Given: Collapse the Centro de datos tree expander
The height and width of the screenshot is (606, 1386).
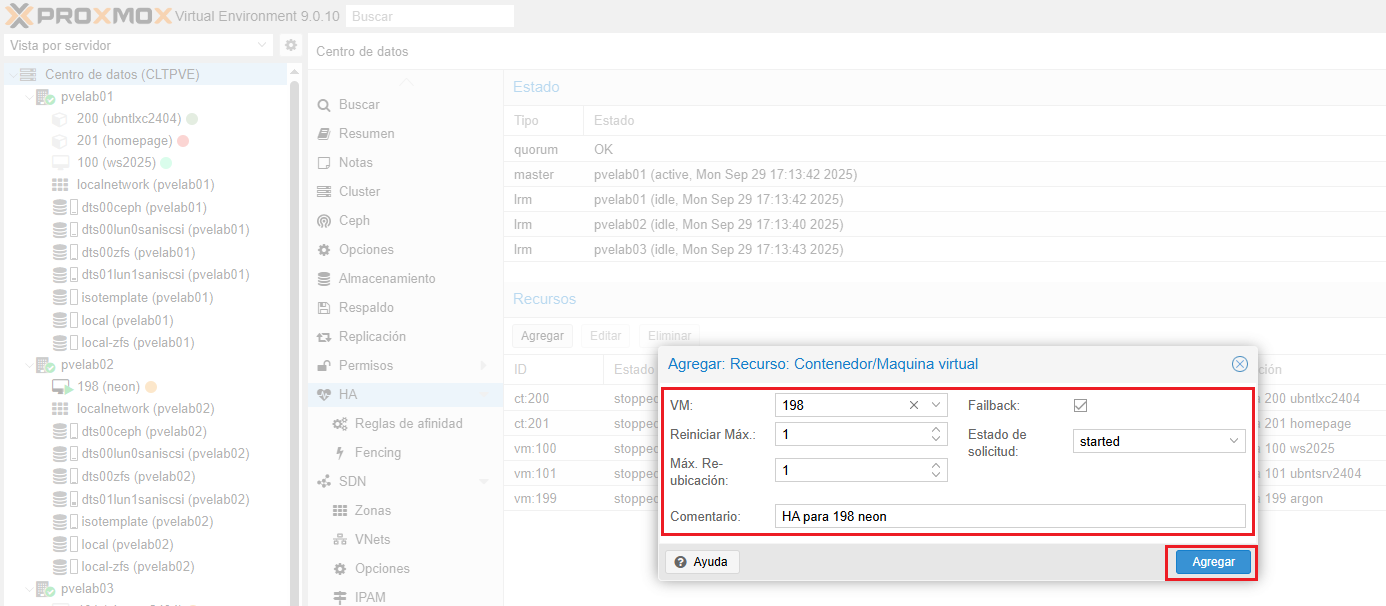Looking at the screenshot, I should pos(12,75).
